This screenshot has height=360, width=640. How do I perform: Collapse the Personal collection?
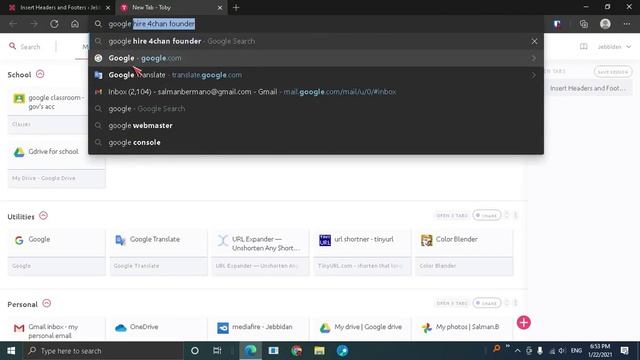tap(47, 304)
